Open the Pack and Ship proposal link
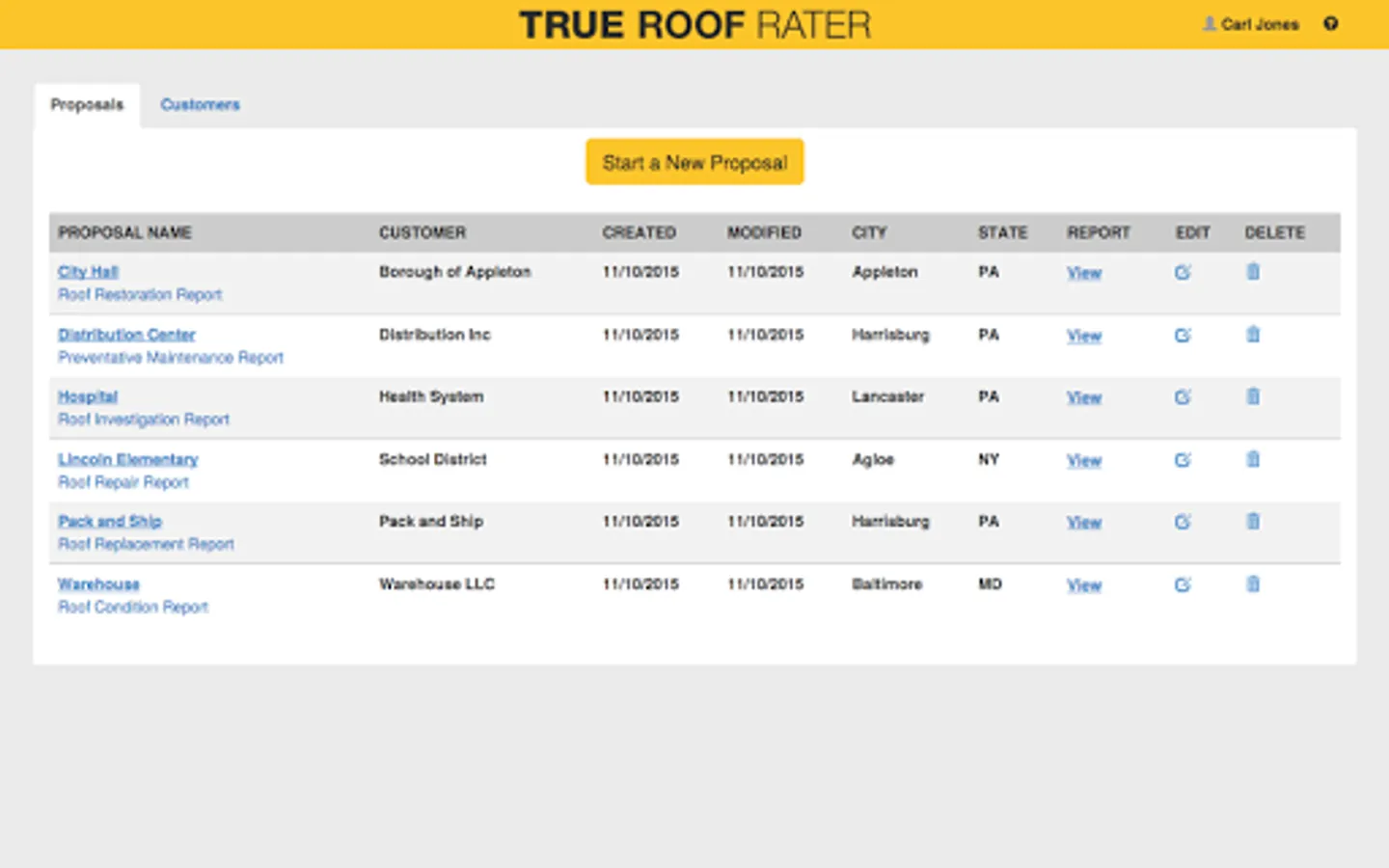 click(x=110, y=521)
